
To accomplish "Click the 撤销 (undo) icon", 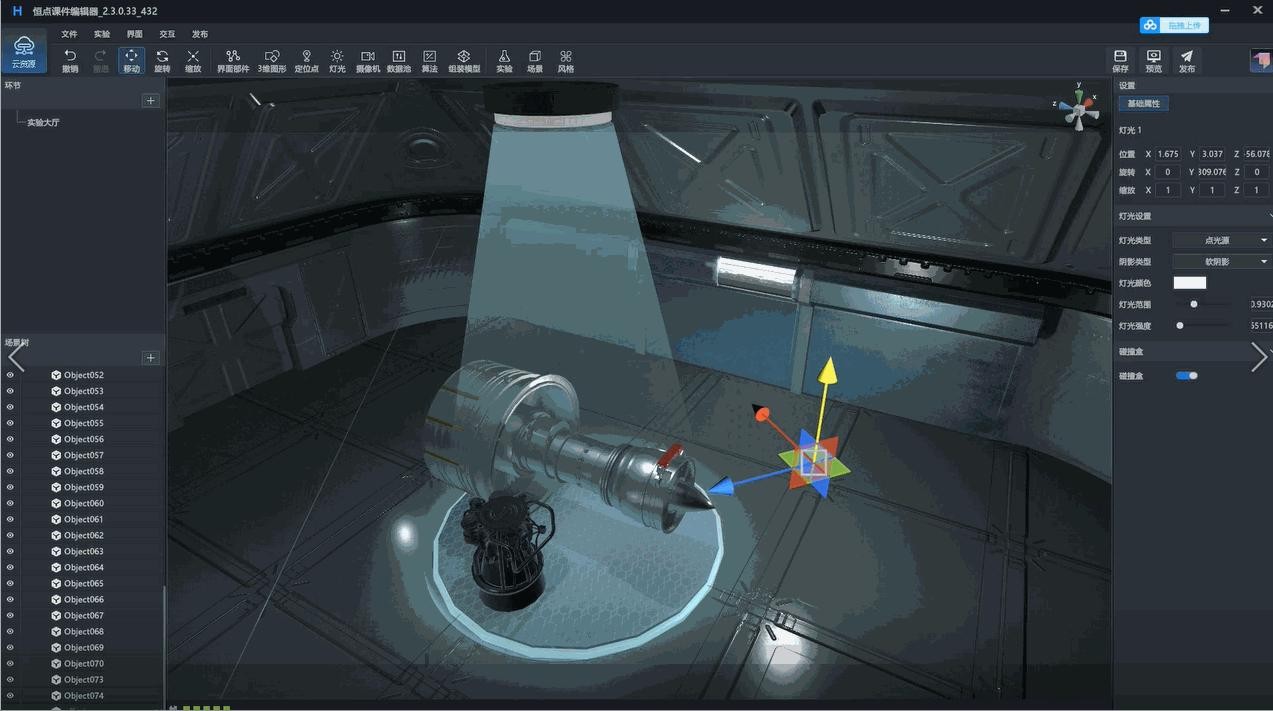I will click(70, 60).
